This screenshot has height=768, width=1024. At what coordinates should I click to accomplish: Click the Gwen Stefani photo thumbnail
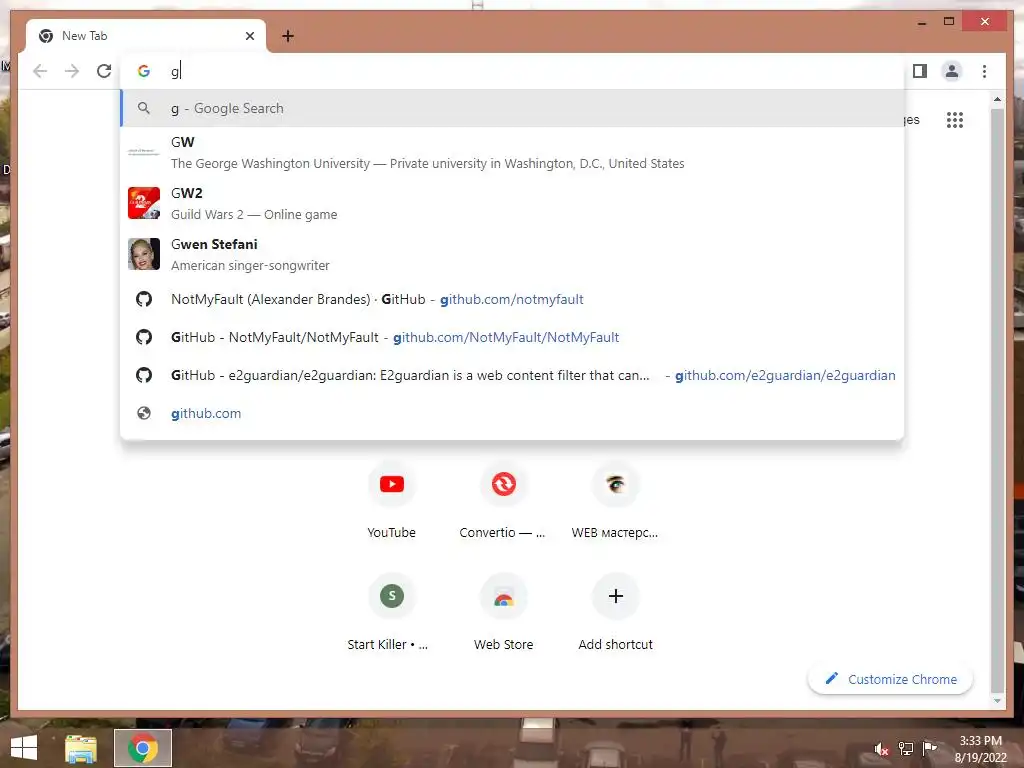pyautogui.click(x=144, y=254)
